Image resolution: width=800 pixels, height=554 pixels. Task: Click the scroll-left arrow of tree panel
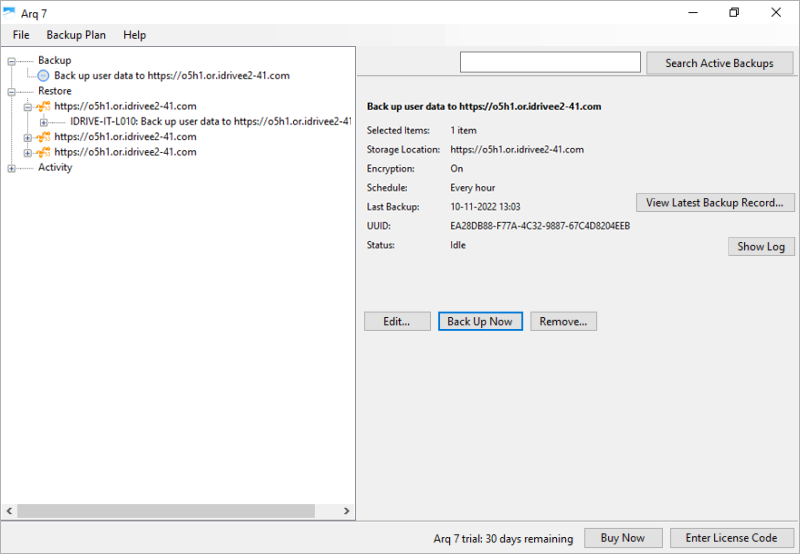pos(9,511)
